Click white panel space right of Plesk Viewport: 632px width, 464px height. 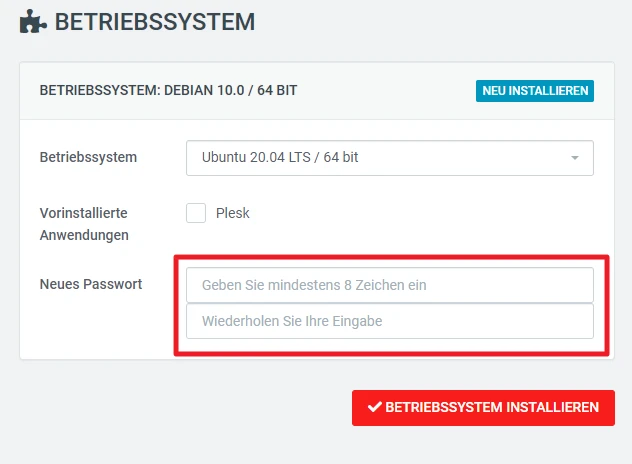pos(420,214)
